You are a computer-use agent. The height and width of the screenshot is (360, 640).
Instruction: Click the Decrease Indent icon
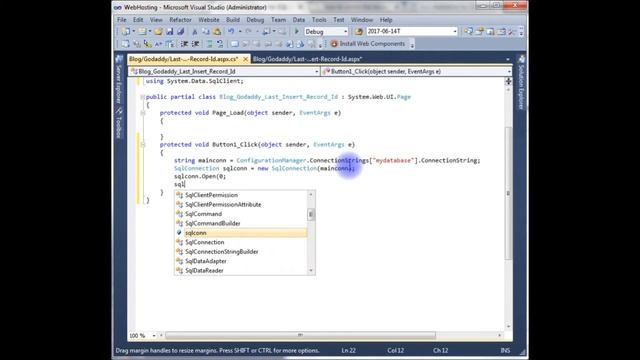coord(184,44)
